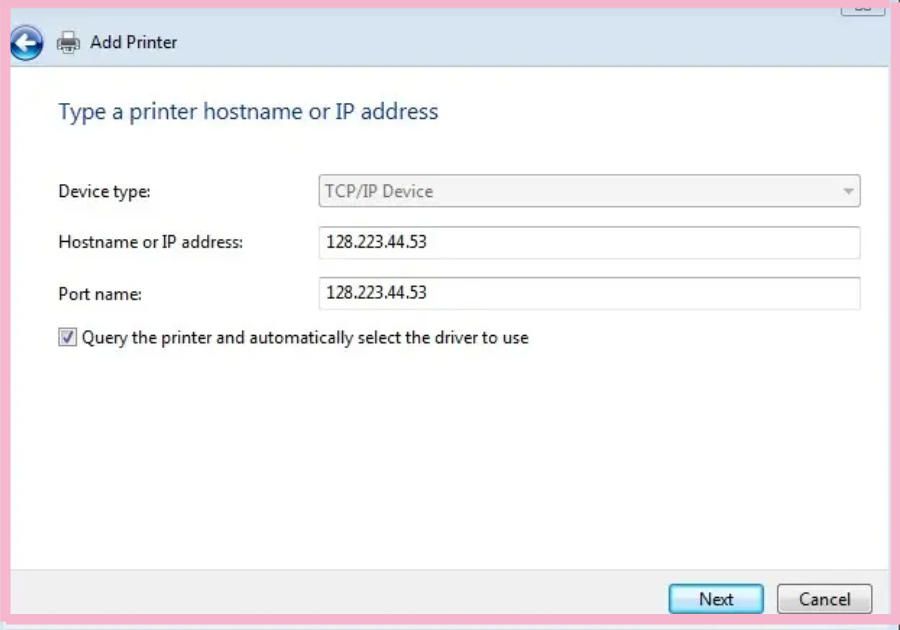
Task: Click the blue back arrow button
Action: 27,42
